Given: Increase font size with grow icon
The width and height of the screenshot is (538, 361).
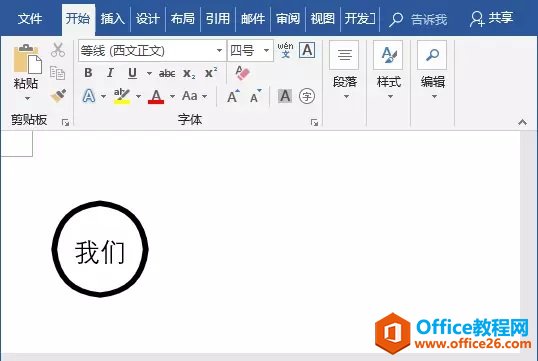Looking at the screenshot, I should [233, 96].
